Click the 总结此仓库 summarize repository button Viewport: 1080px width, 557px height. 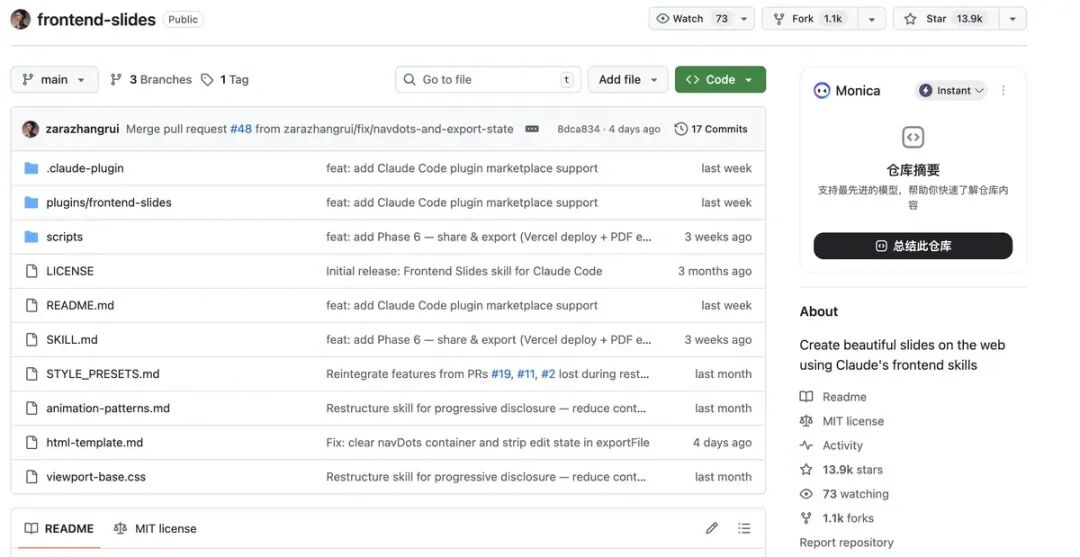pos(913,246)
